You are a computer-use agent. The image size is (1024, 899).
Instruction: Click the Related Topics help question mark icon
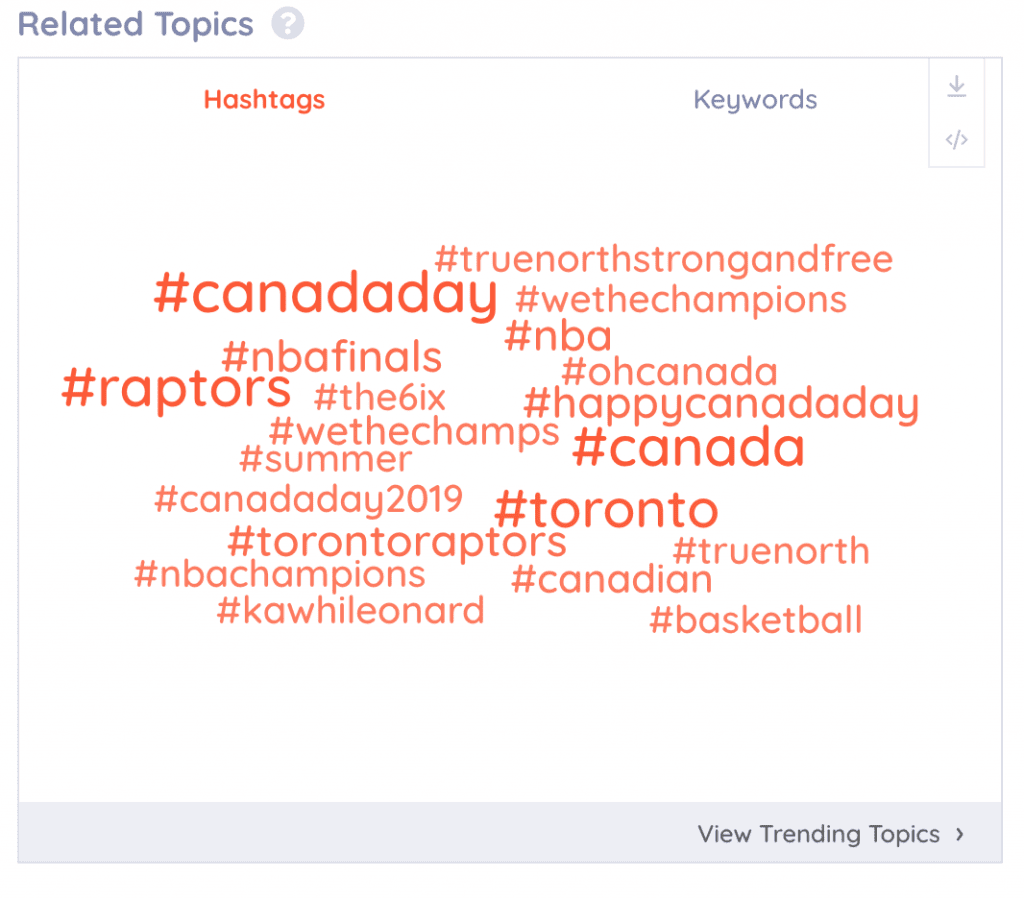(x=287, y=24)
